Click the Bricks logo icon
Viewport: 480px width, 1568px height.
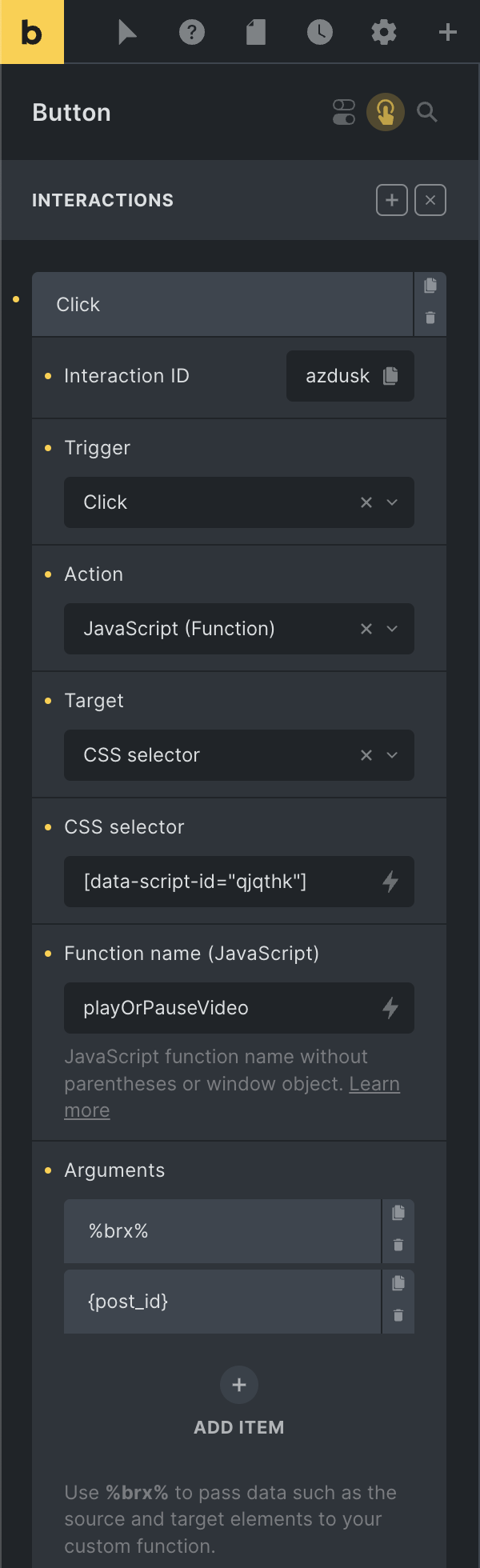[x=32, y=32]
